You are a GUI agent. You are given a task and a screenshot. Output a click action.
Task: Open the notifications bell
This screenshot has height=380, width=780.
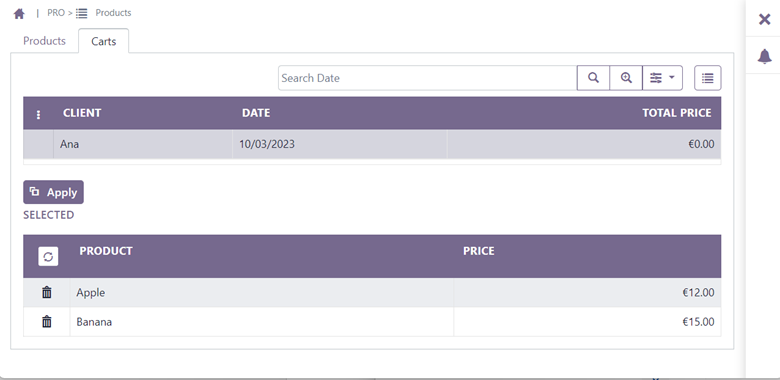click(764, 56)
